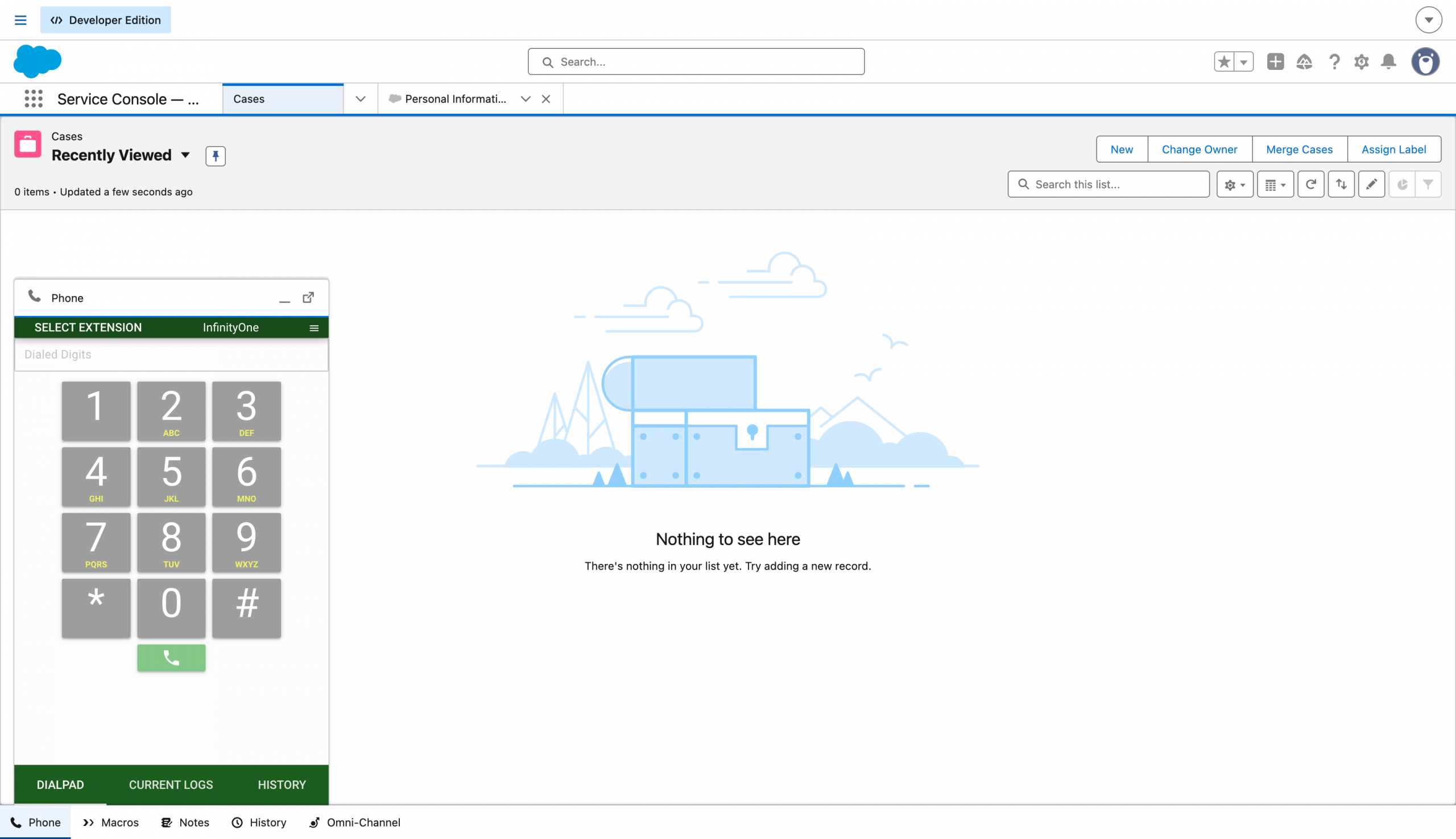The width and height of the screenshot is (1456, 839).
Task: Select the Cases navigation tab
Action: click(x=283, y=99)
